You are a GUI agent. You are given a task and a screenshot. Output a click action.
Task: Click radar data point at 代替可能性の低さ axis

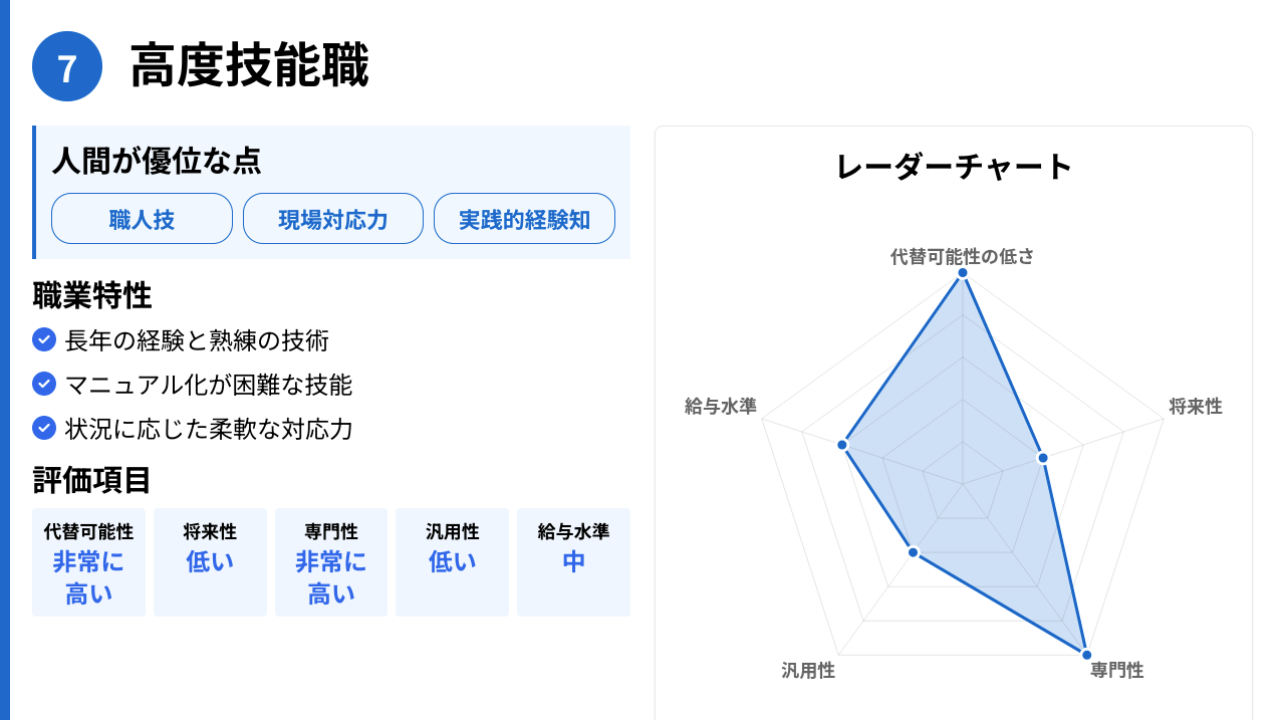963,273
